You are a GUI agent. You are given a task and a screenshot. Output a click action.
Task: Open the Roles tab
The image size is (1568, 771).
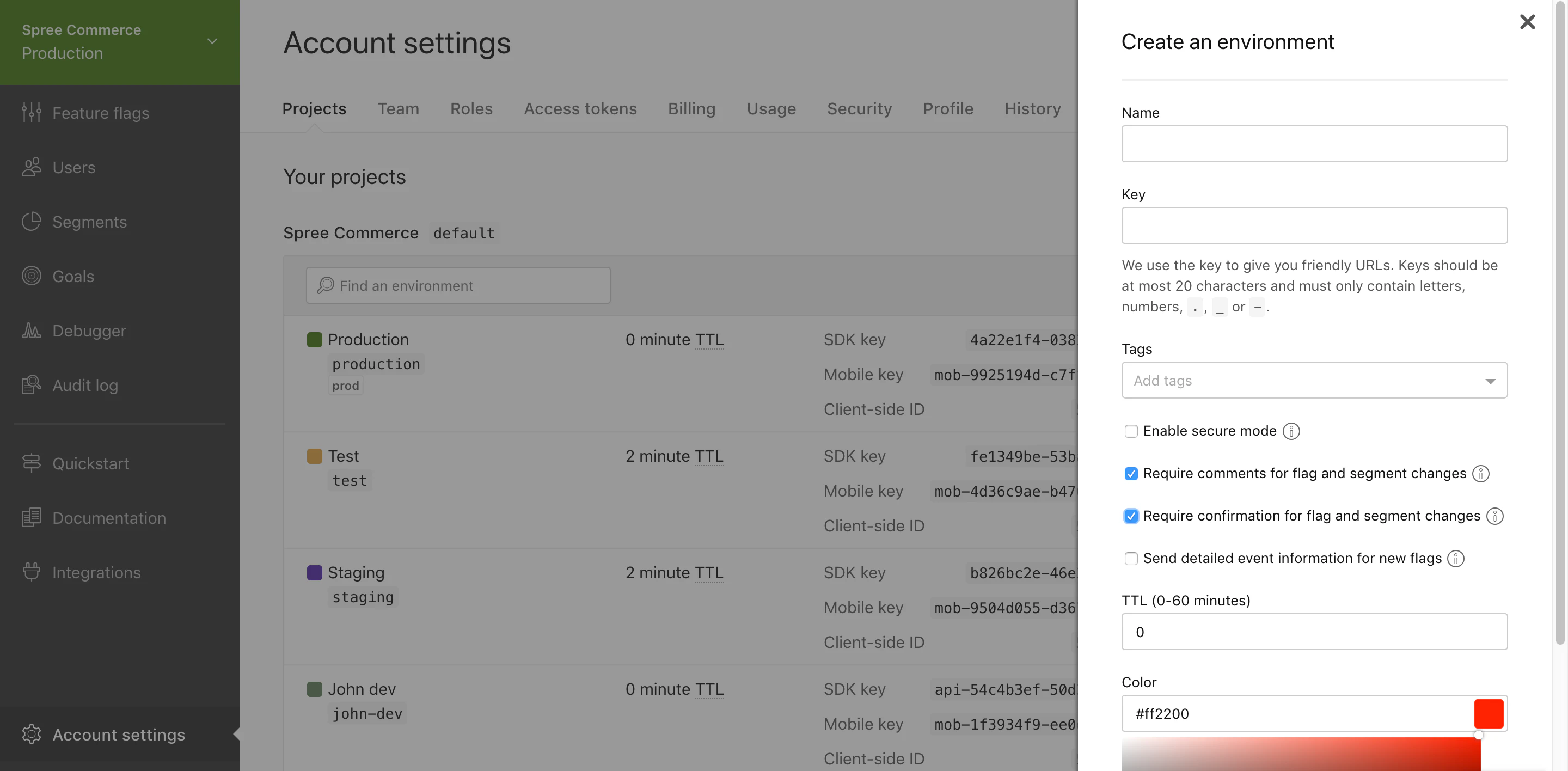pos(471,108)
